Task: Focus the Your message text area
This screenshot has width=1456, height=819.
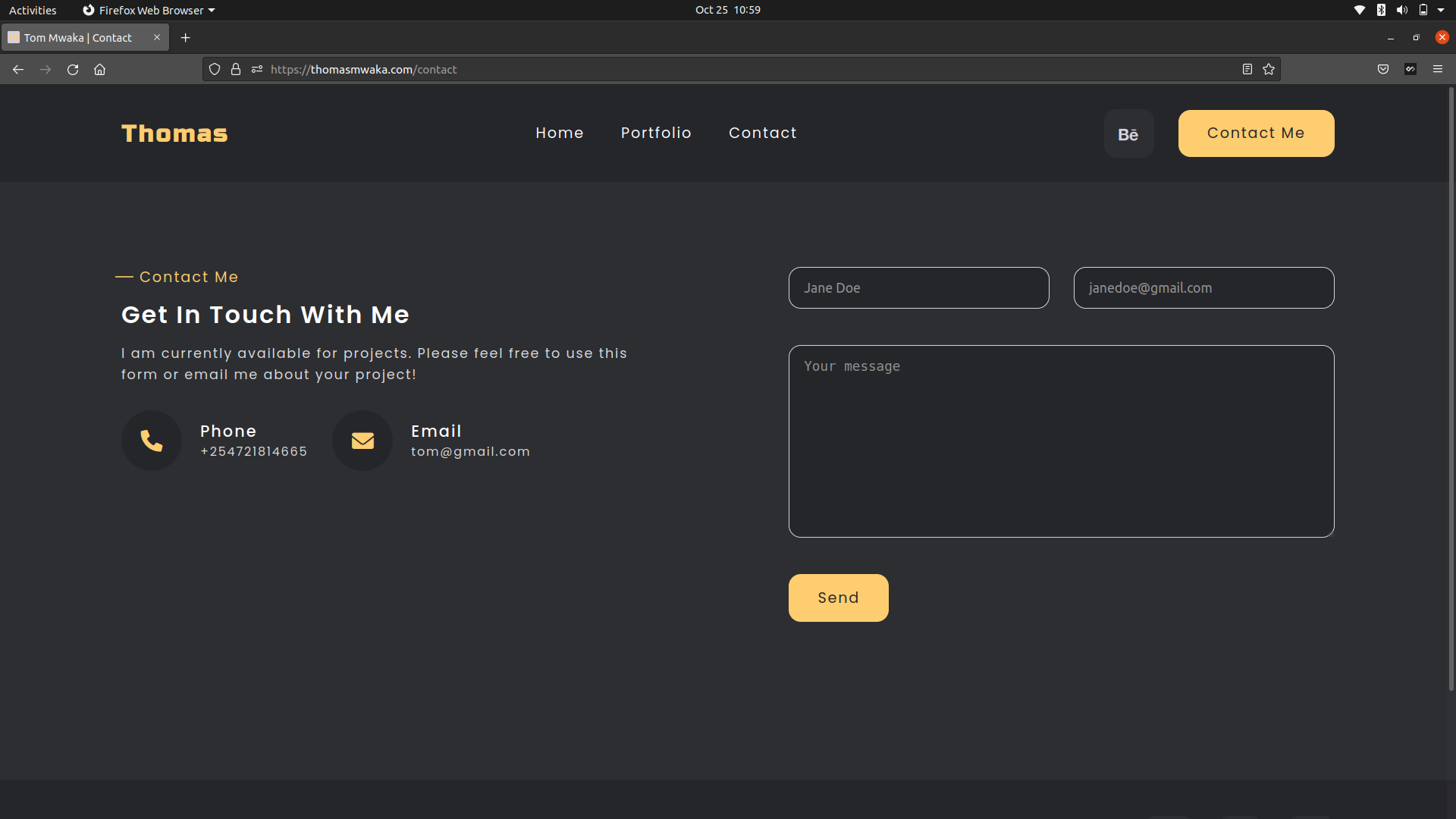Action: pos(1061,441)
